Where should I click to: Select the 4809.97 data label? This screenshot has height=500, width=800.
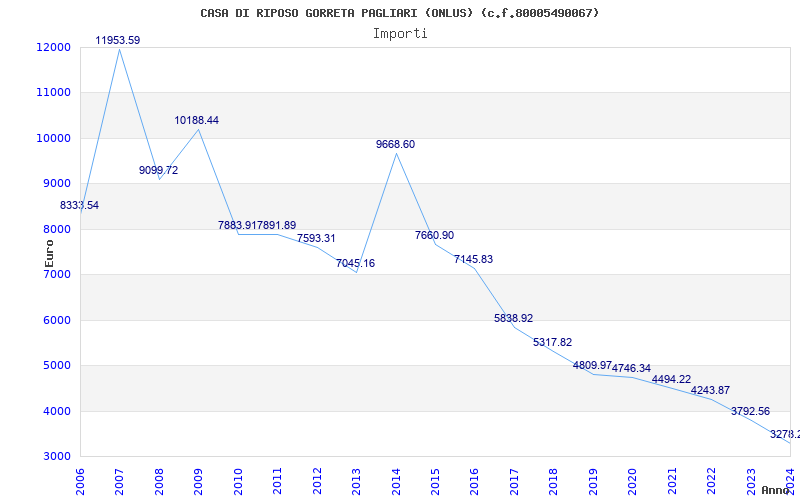click(x=592, y=365)
